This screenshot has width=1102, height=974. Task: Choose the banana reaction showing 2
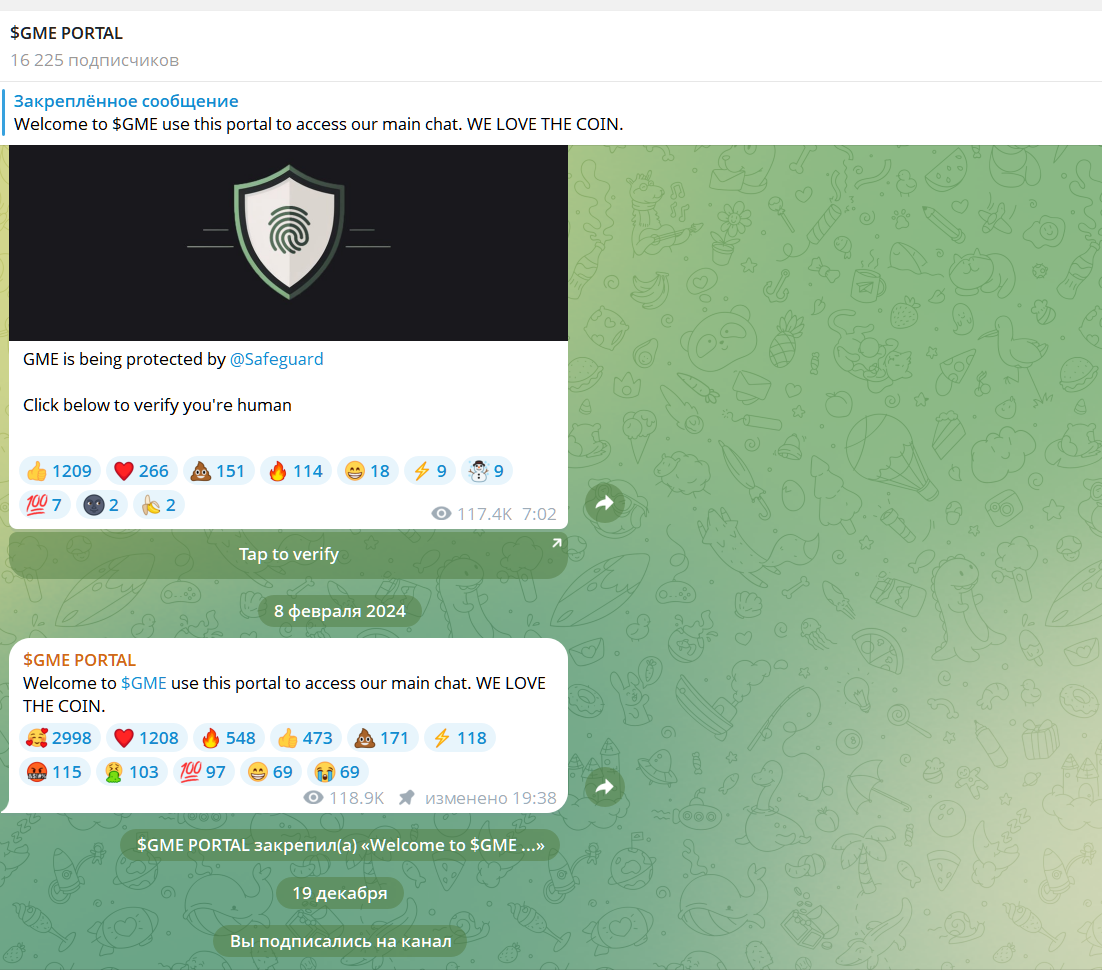pyautogui.click(x=159, y=505)
